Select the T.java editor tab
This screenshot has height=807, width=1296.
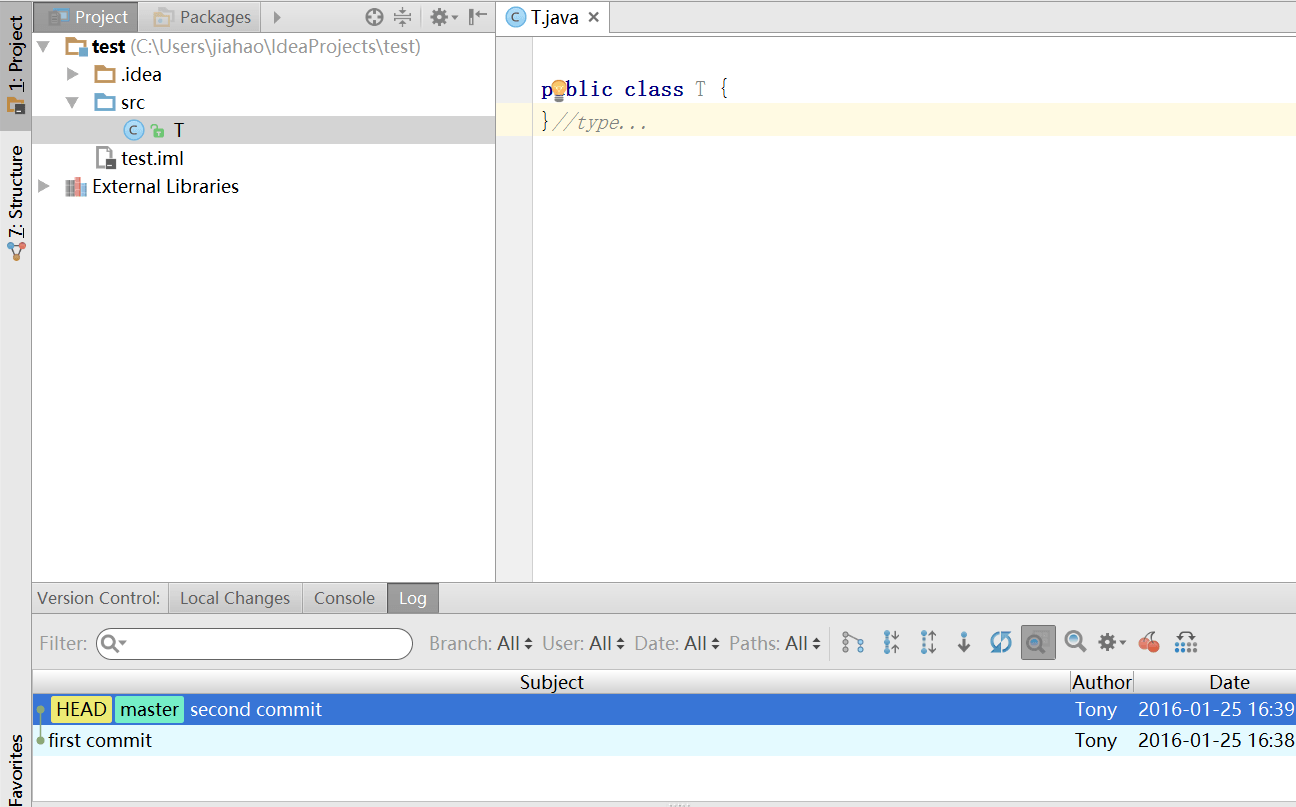point(553,17)
